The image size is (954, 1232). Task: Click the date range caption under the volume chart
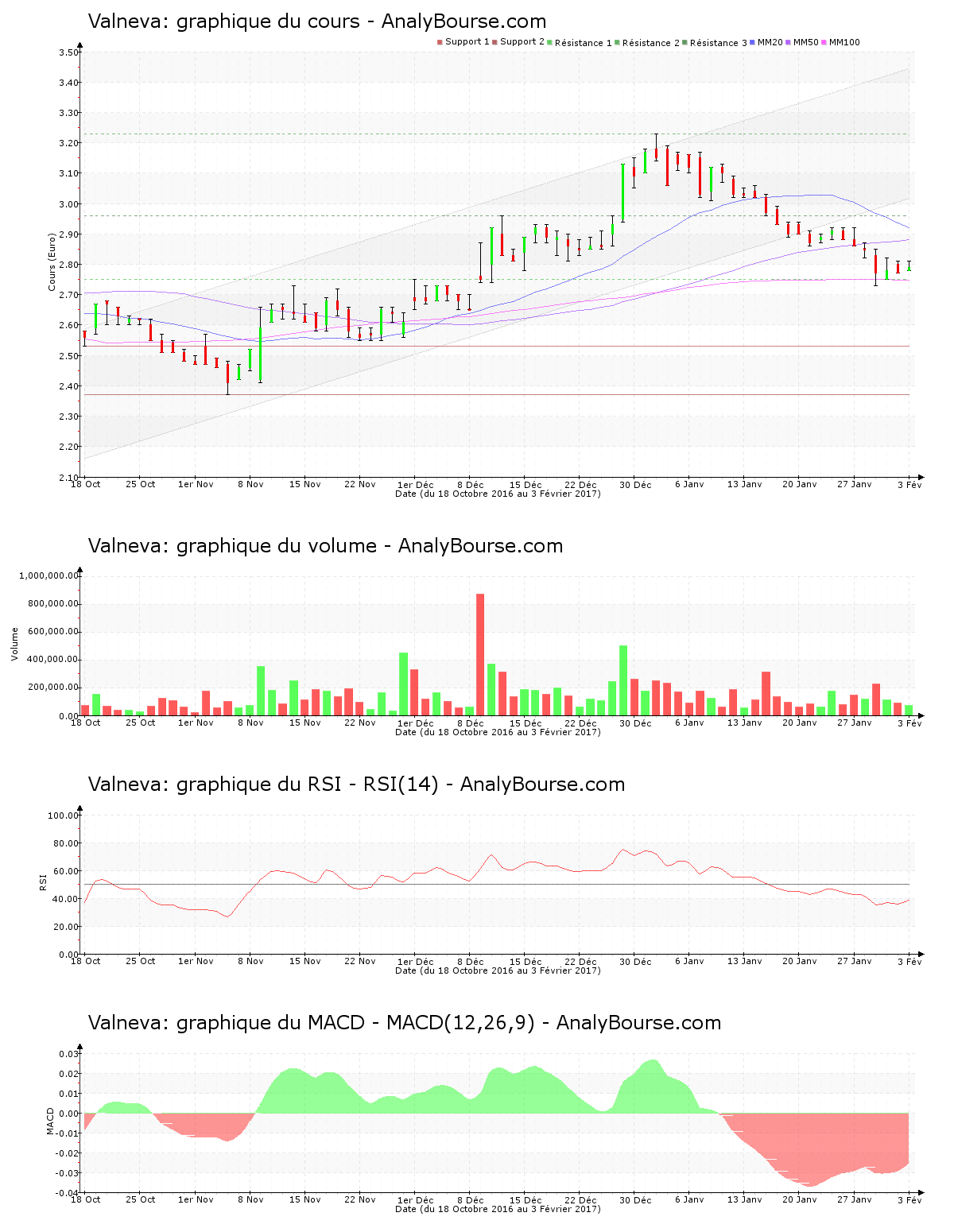point(498,732)
